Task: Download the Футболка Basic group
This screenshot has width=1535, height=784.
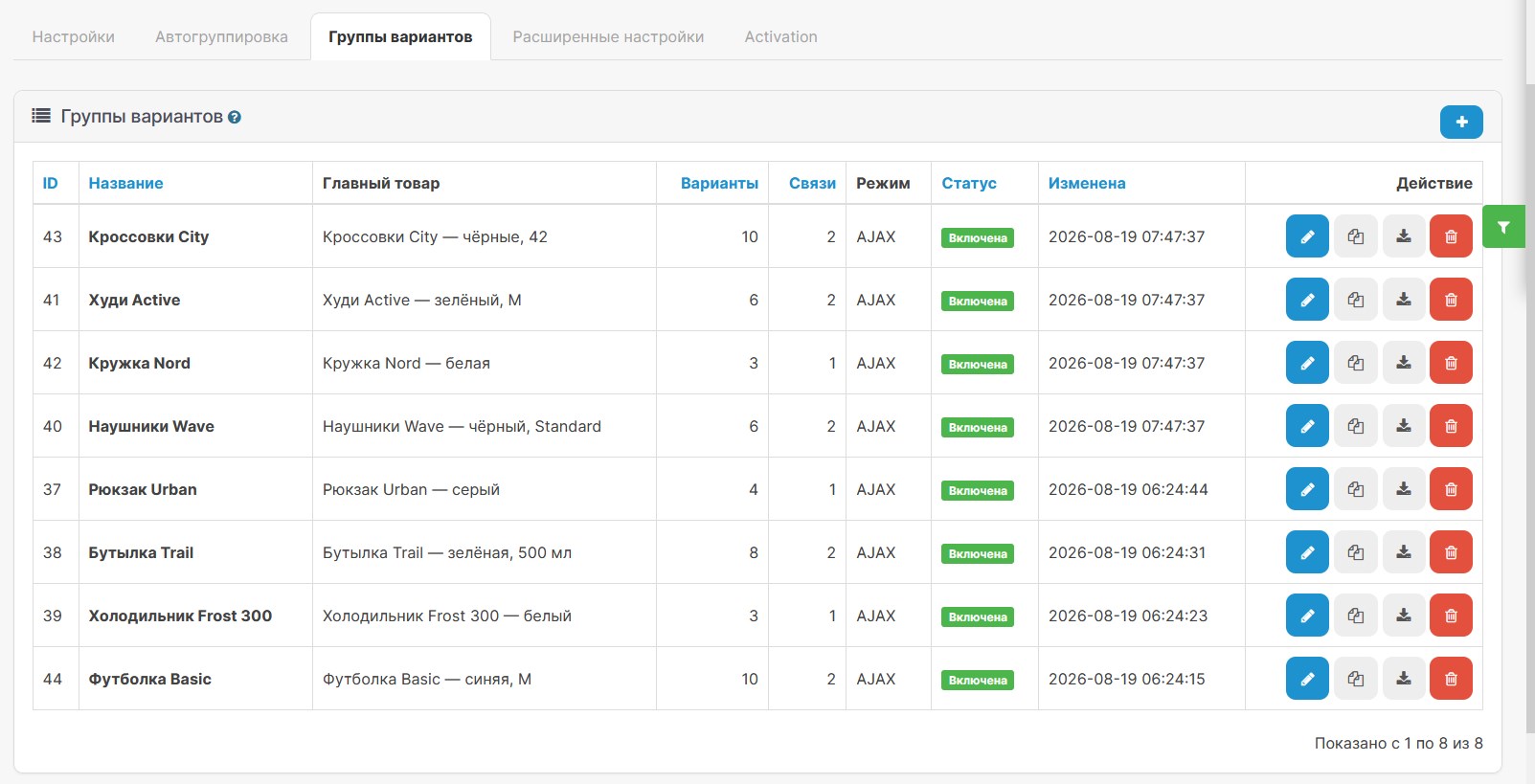Action: (1404, 679)
